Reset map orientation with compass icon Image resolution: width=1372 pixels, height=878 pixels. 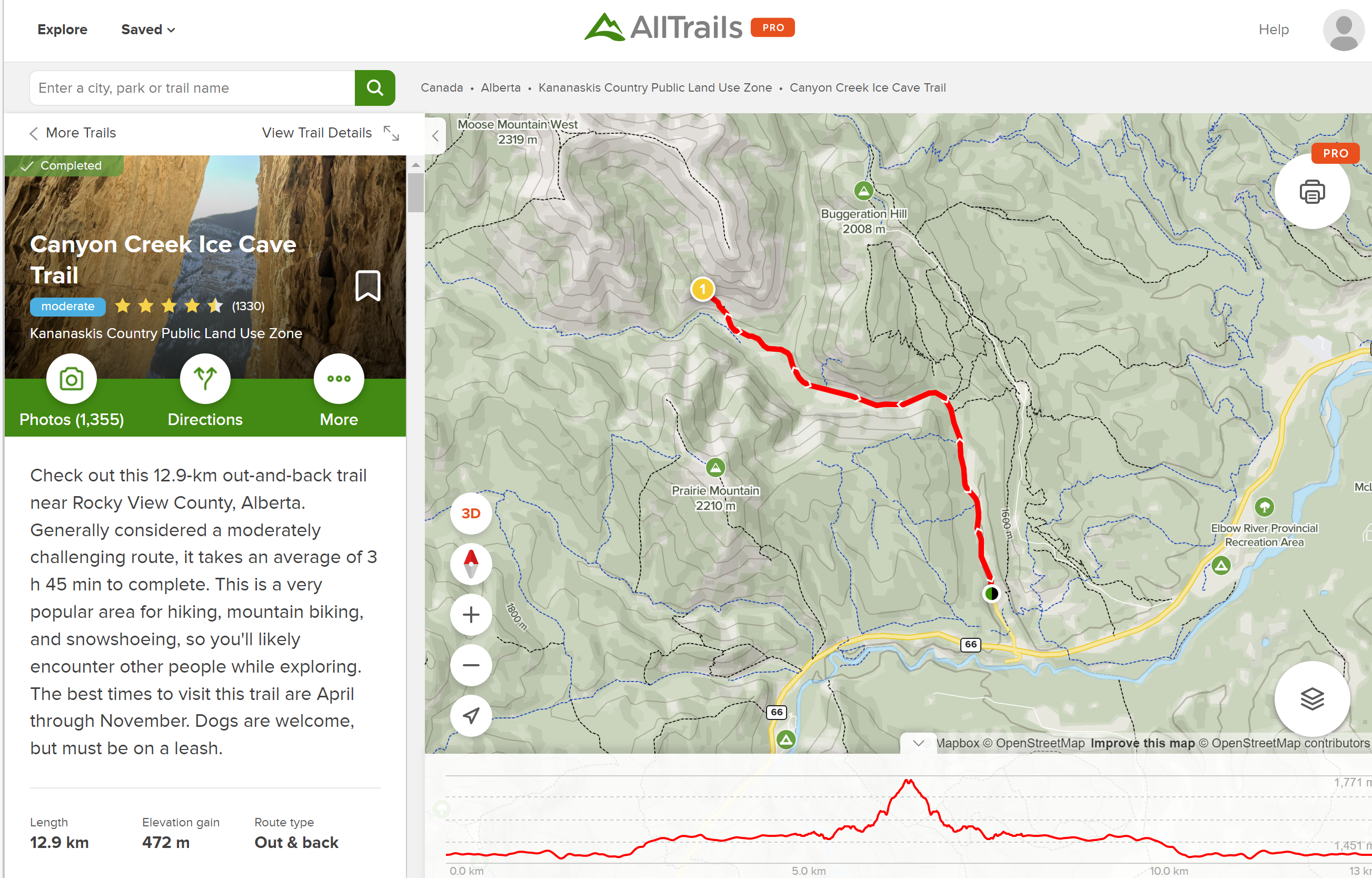[x=471, y=564]
